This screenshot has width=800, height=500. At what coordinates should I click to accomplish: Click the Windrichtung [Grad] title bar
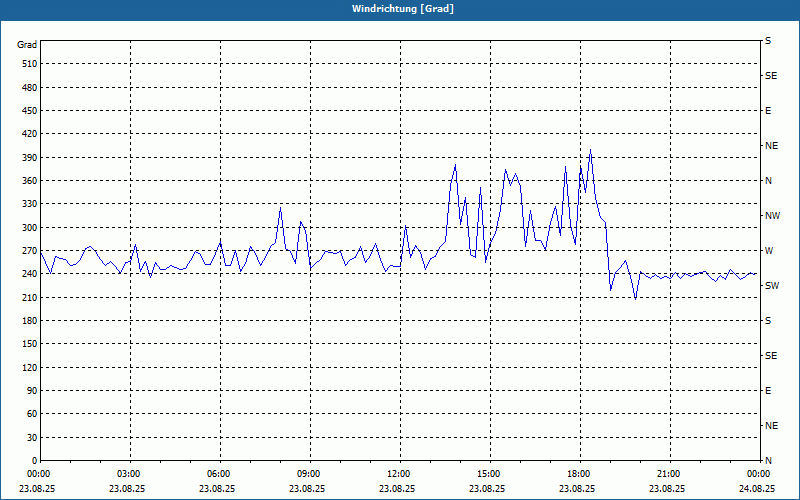click(400, 9)
